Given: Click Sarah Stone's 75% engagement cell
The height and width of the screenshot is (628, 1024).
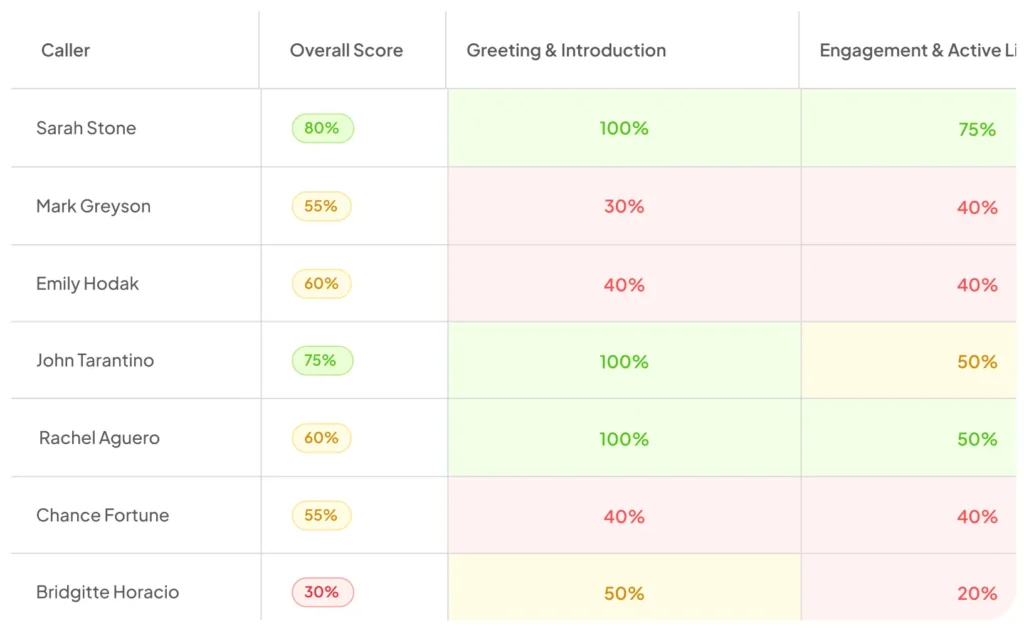Looking at the screenshot, I should coord(909,128).
